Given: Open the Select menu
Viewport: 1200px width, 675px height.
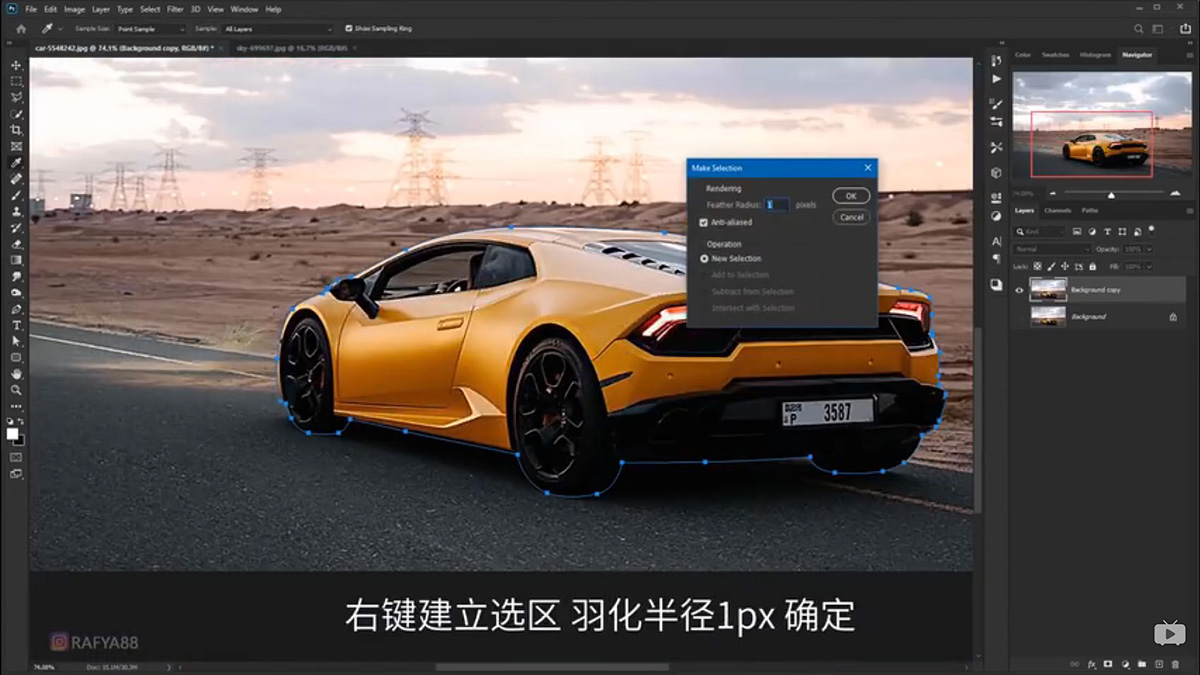Looking at the screenshot, I should click(150, 9).
